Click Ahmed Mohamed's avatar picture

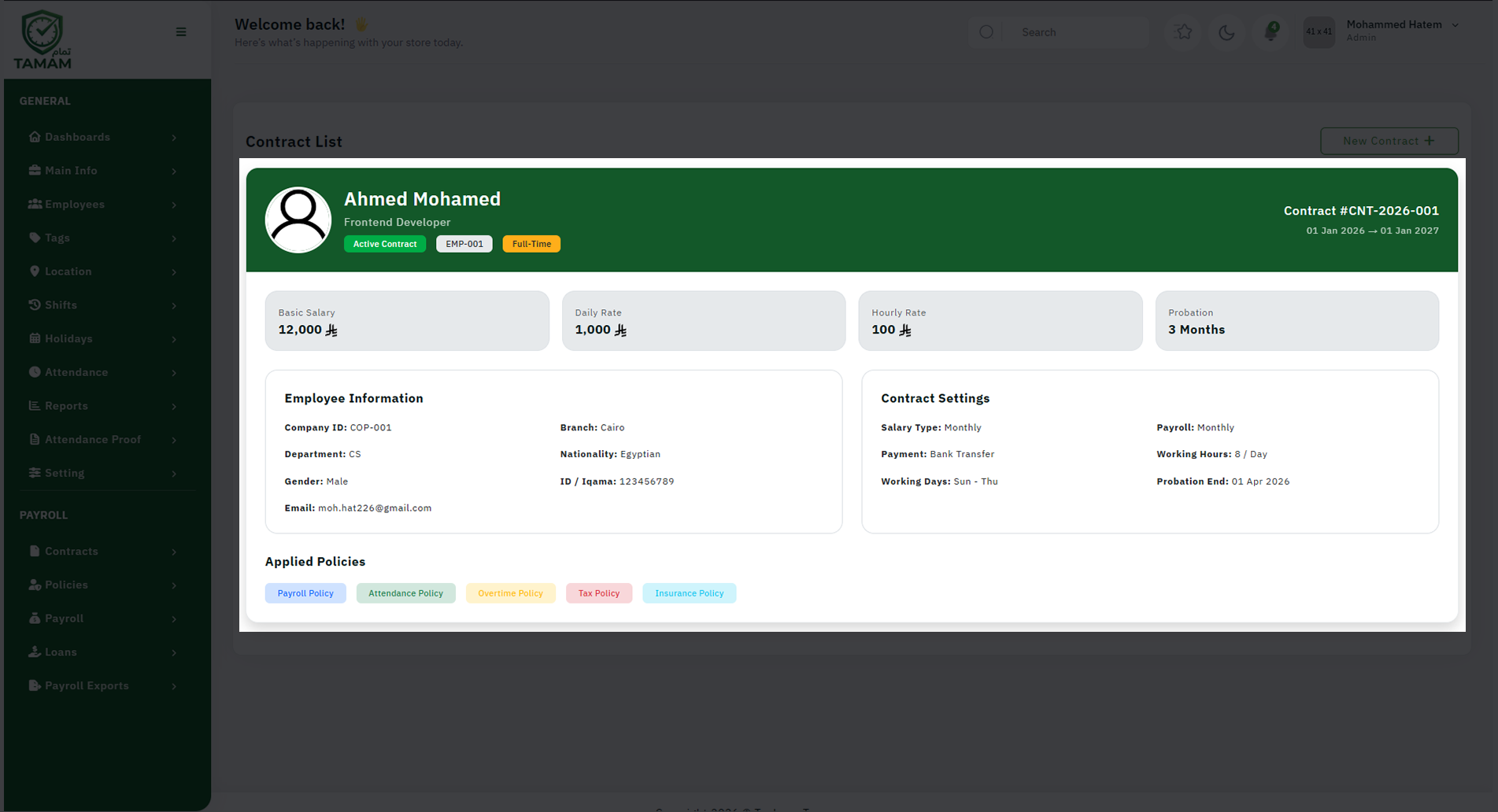[298, 220]
